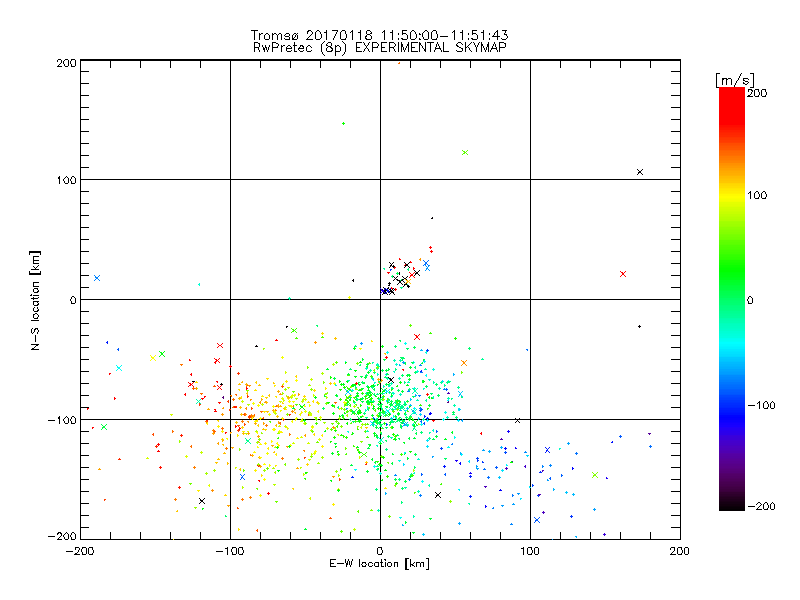The height and width of the screenshot is (600, 800).
Task: Click the x-axis '200' tick label
Action: (680, 551)
